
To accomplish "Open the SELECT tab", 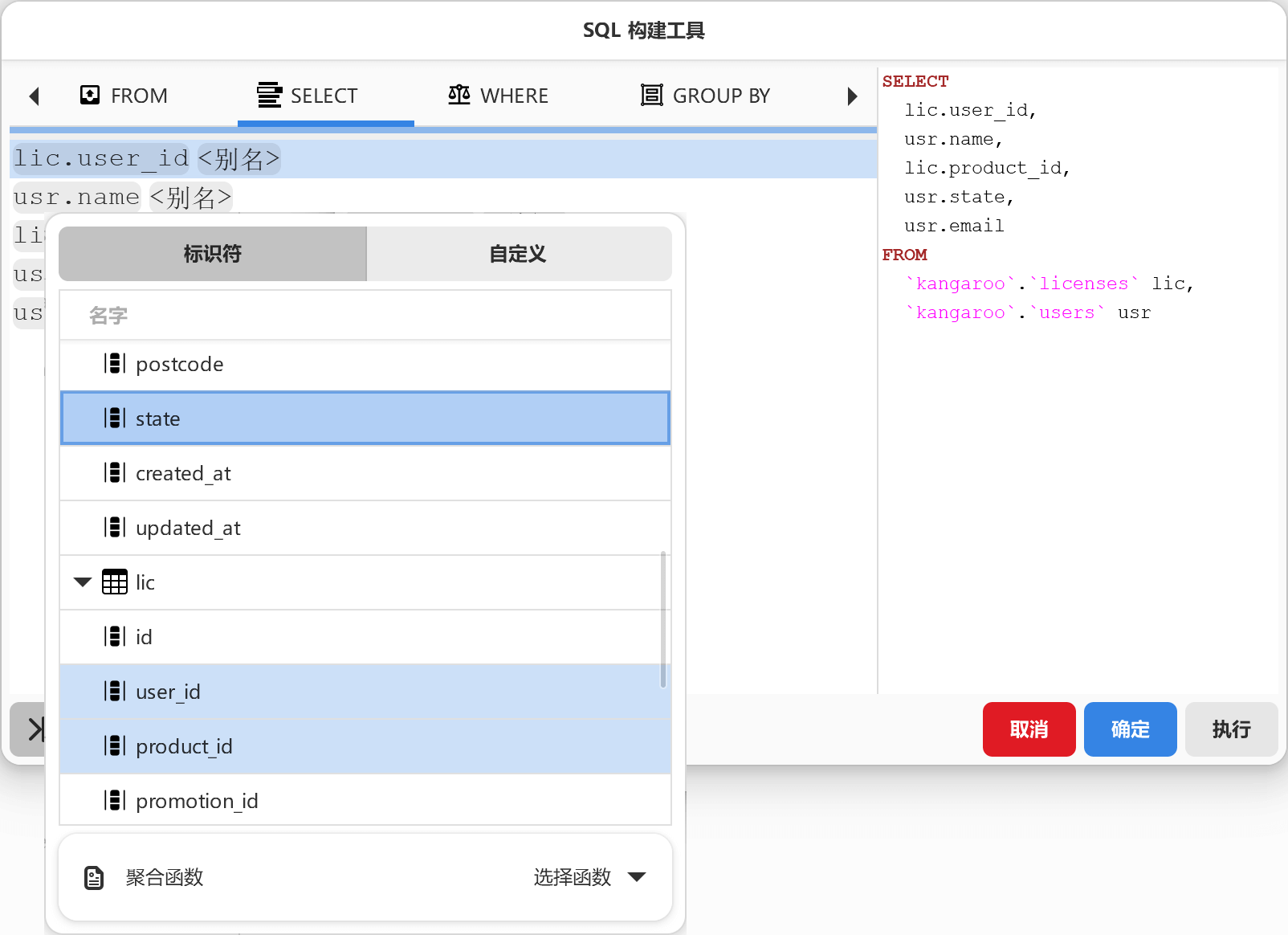I will tap(324, 95).
